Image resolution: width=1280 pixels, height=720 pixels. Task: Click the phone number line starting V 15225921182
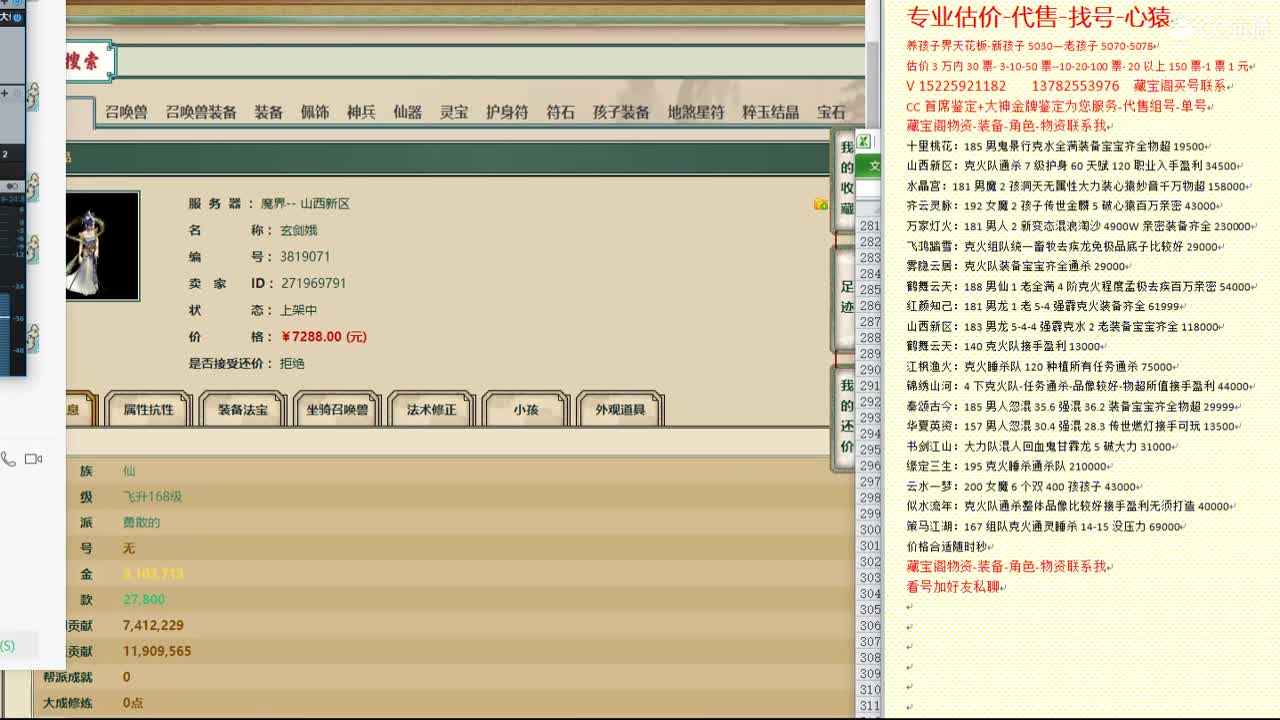(x=1069, y=86)
